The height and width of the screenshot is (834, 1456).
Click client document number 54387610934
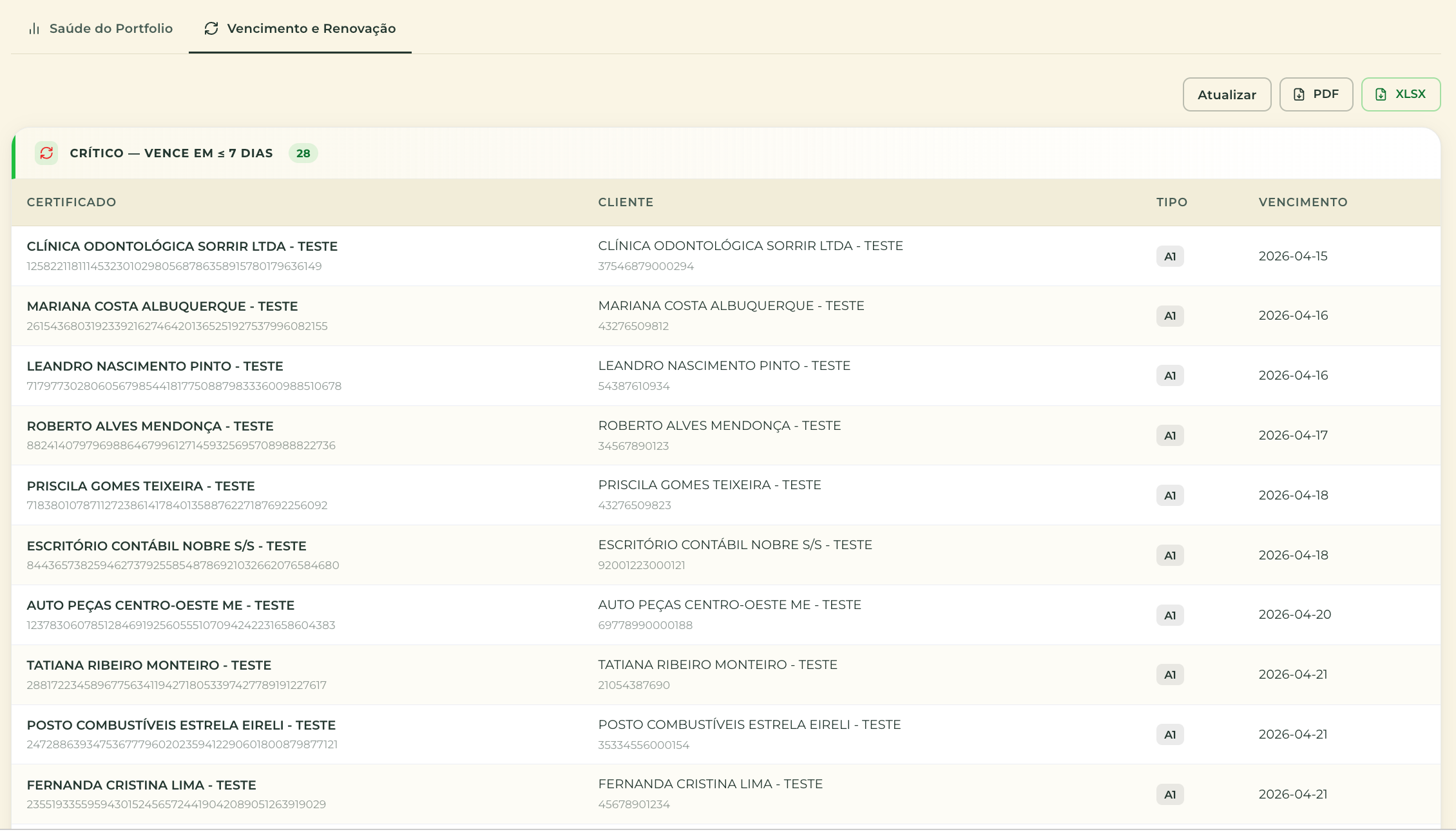(634, 386)
